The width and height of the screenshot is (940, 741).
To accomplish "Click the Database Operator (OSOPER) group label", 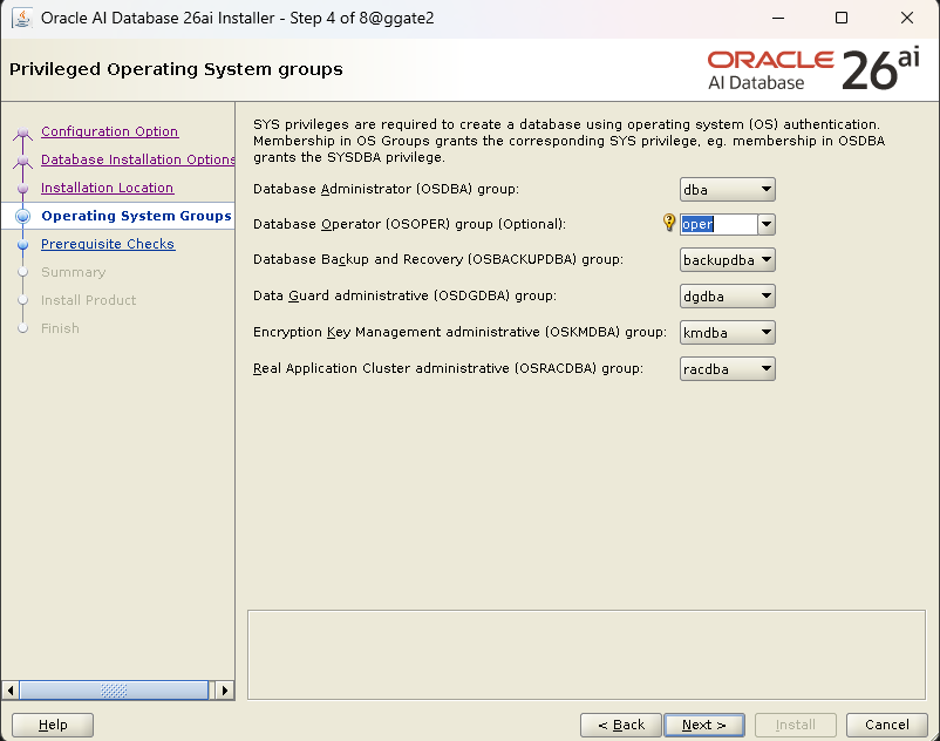I will point(409,224).
